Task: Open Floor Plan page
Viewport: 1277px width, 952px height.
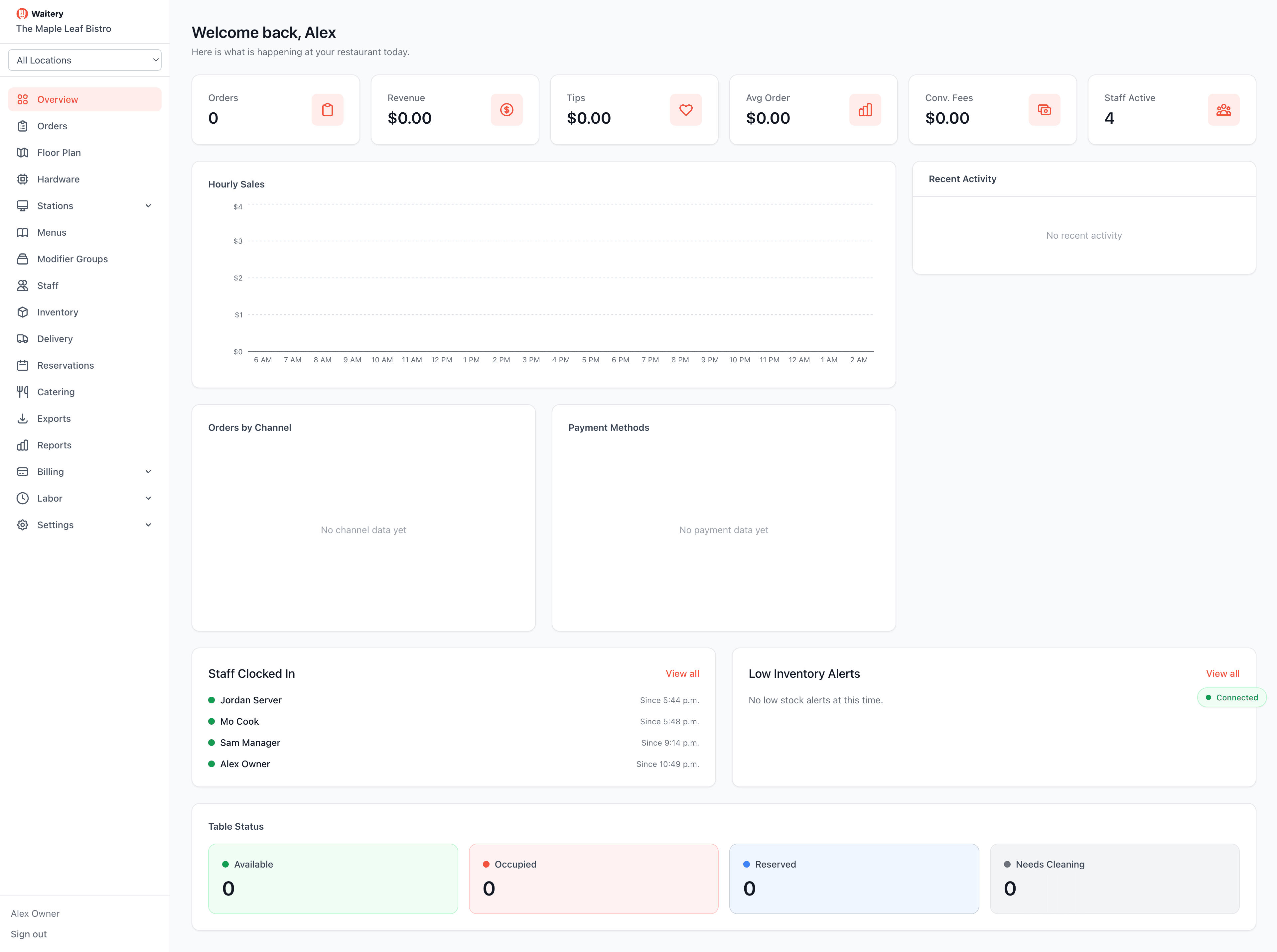Action: pyautogui.click(x=85, y=152)
